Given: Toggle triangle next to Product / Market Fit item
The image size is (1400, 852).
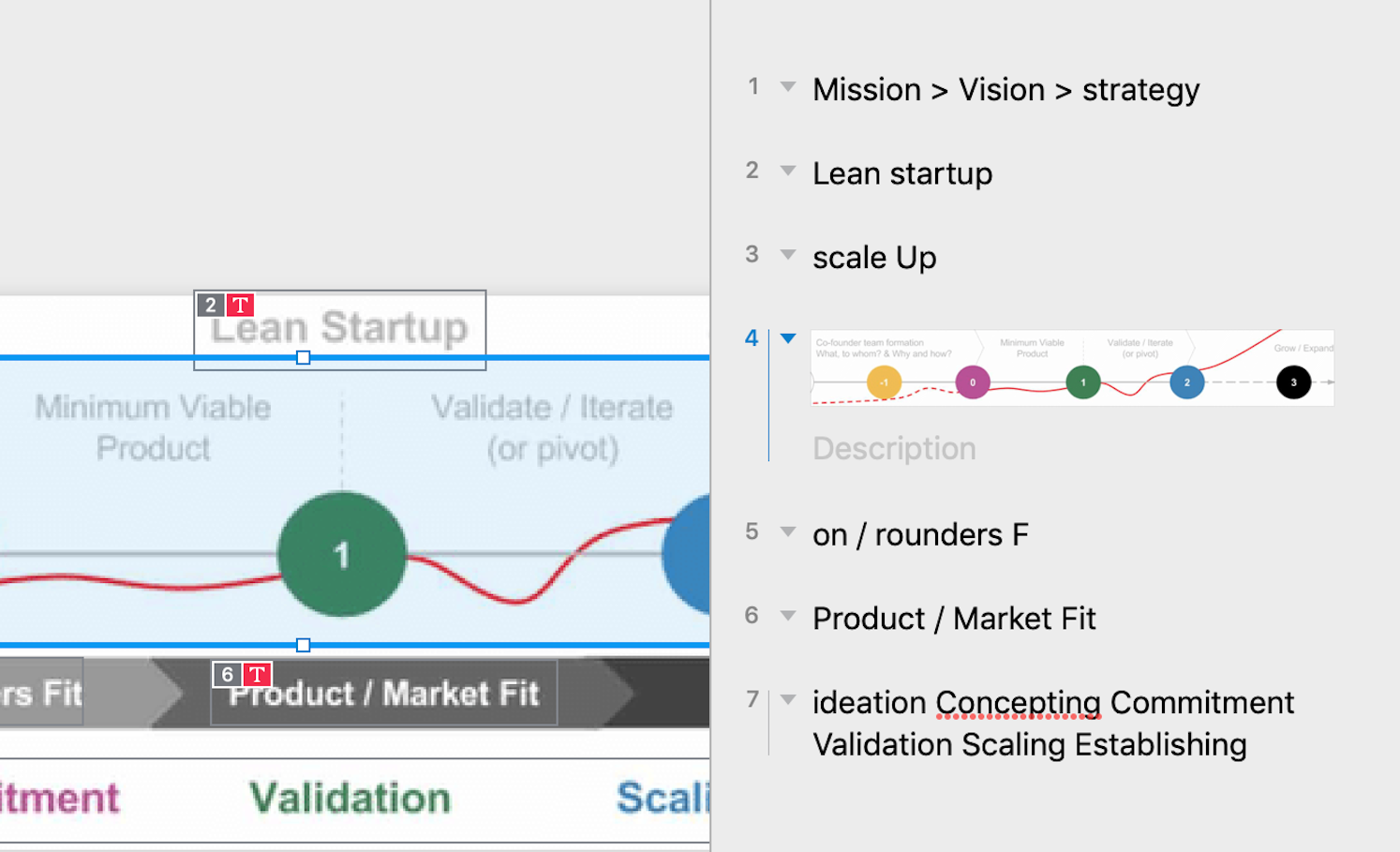Looking at the screenshot, I should point(788,616).
